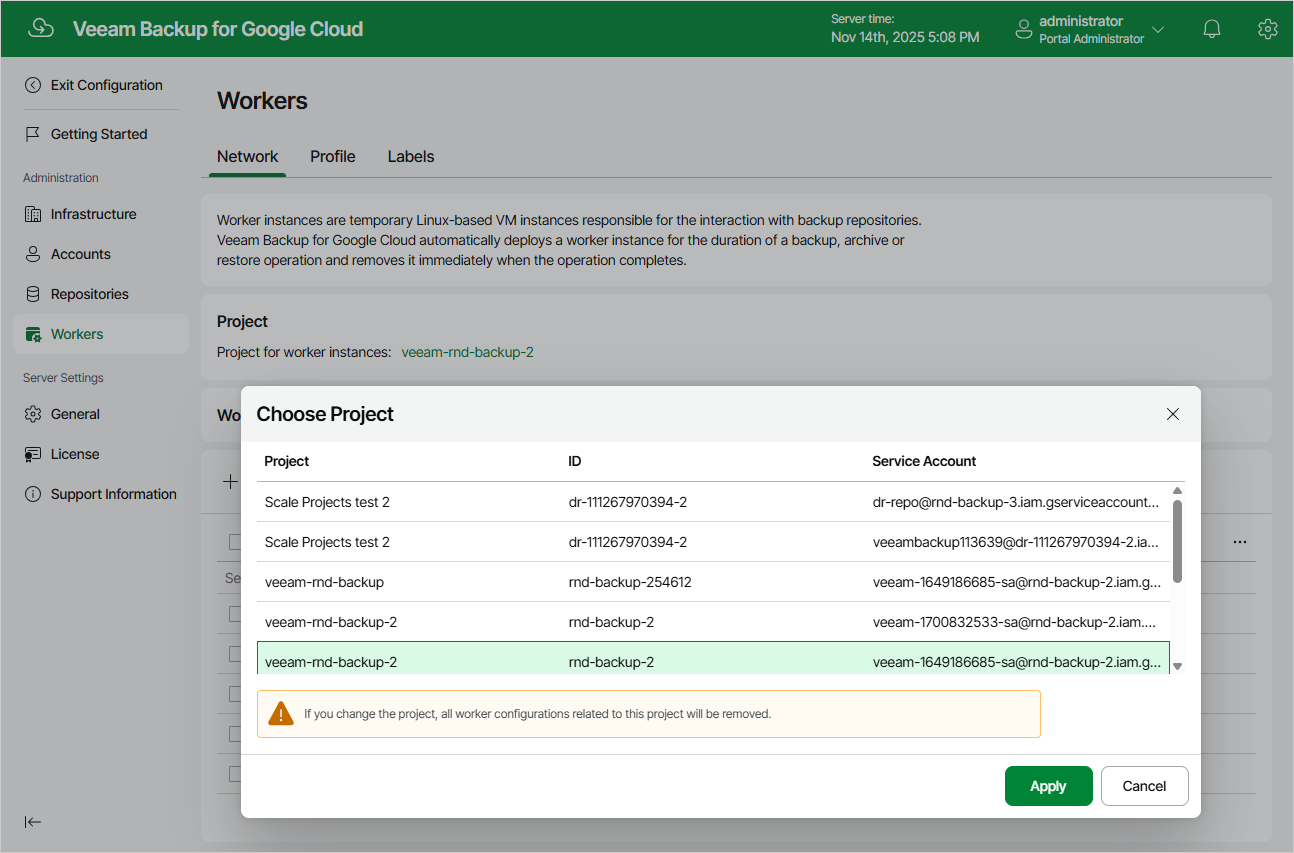Screen dimensions: 1294x853
Task: Click the Workers sidebar icon
Action: (33, 334)
